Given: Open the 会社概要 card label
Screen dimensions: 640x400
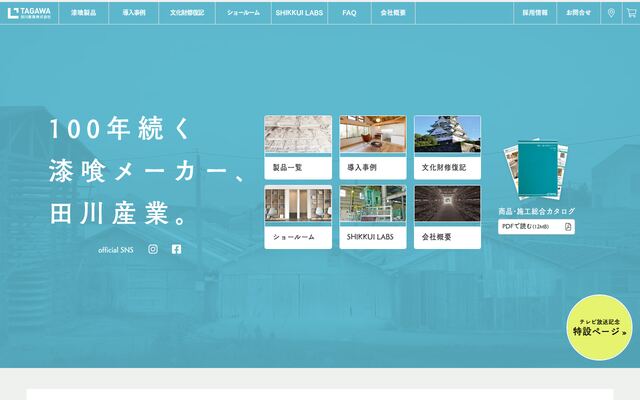Looking at the screenshot, I should 447,237.
